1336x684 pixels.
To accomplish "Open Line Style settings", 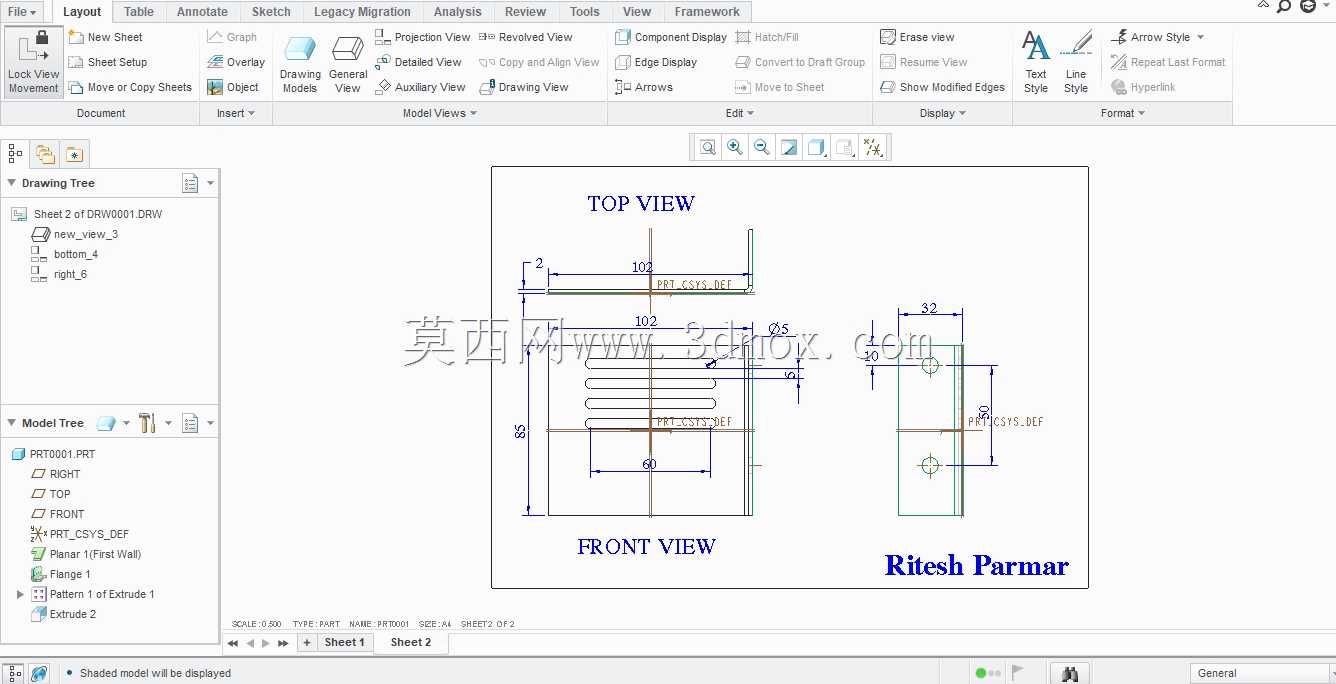I will 1076,62.
